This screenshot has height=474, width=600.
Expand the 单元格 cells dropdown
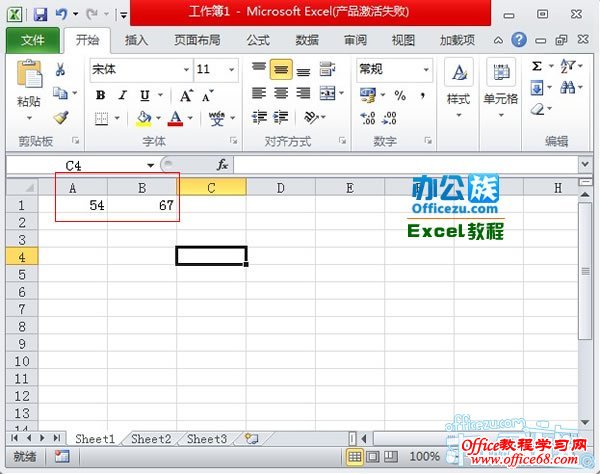501,116
